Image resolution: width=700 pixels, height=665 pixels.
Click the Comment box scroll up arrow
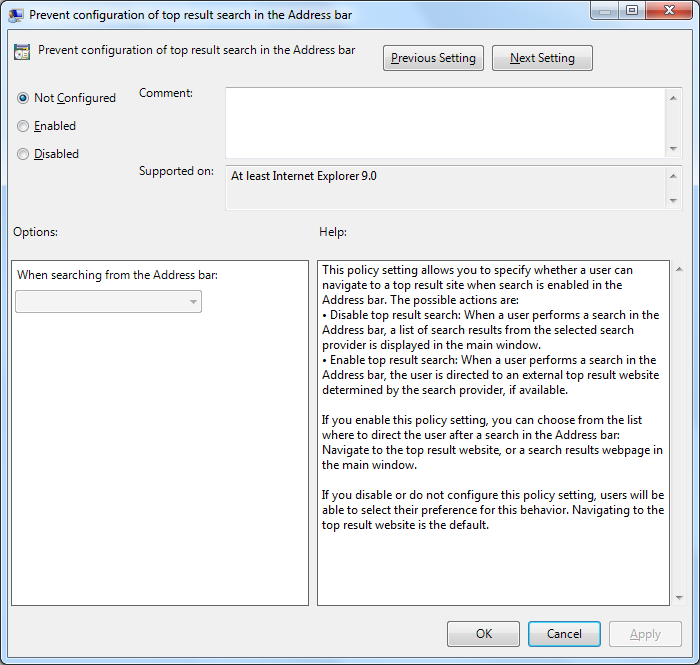click(x=673, y=96)
